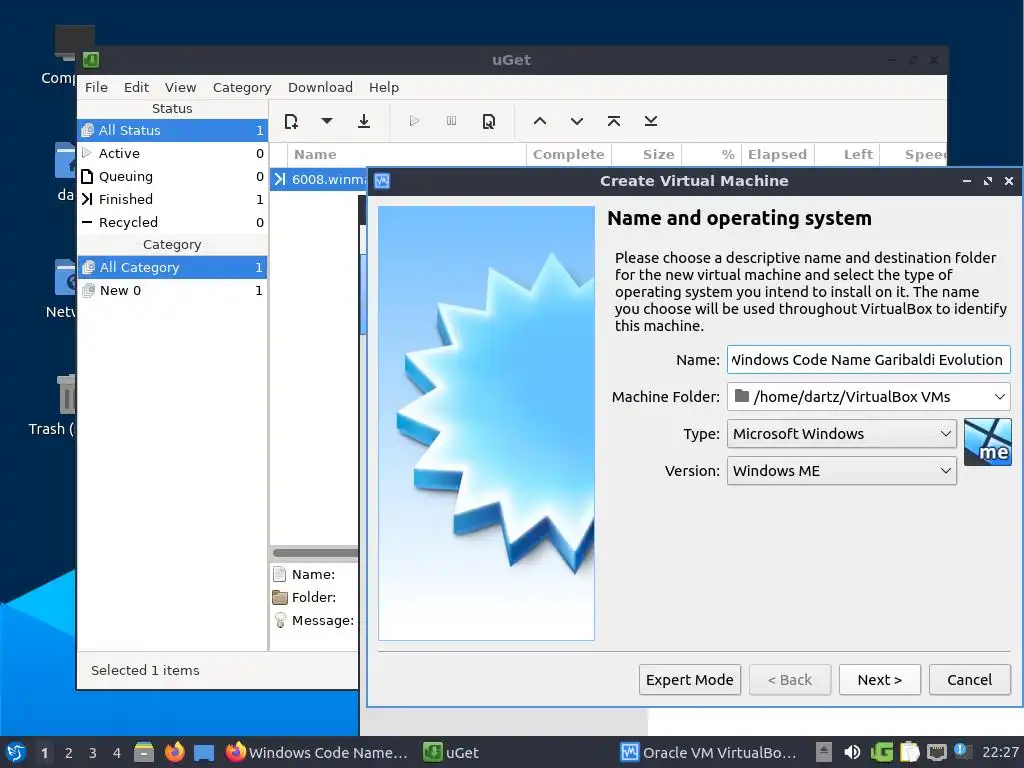Click the disabled Back button

(790, 680)
